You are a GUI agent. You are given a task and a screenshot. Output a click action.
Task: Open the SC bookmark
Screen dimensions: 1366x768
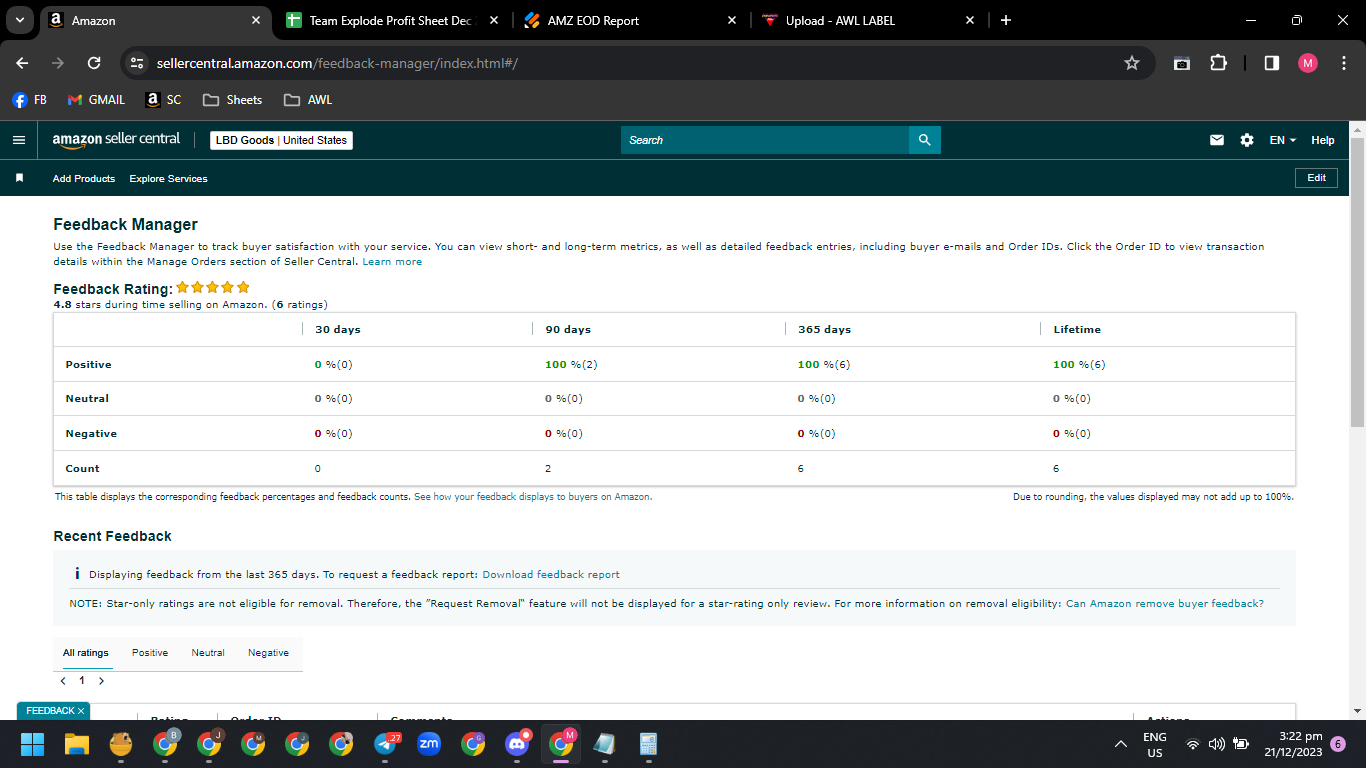coord(164,100)
